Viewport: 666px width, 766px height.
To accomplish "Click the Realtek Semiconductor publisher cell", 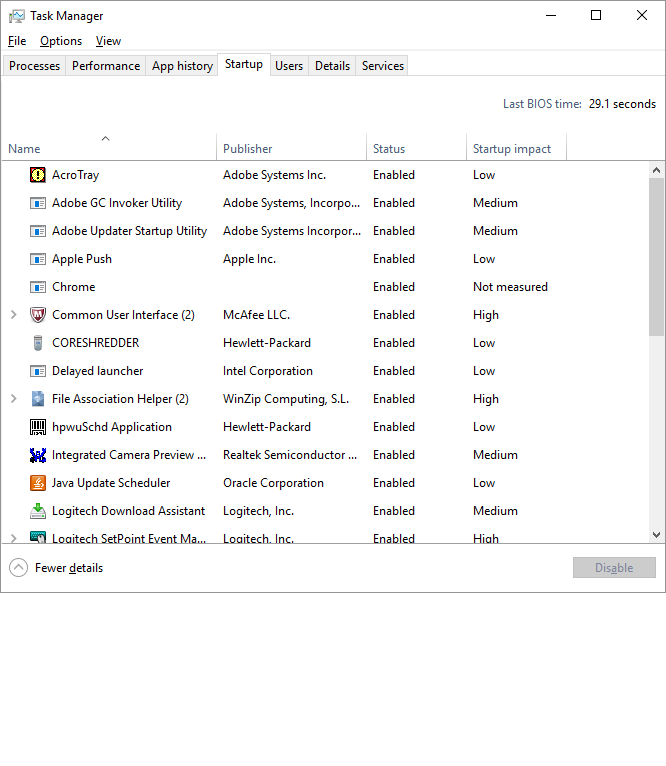I will click(x=290, y=455).
